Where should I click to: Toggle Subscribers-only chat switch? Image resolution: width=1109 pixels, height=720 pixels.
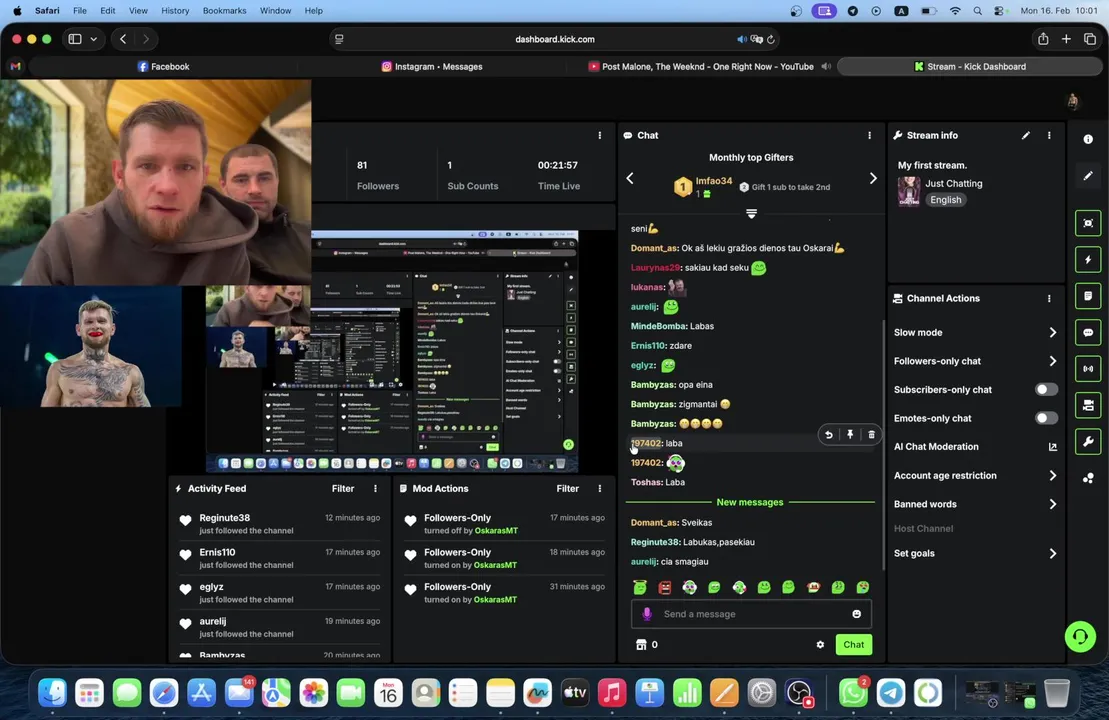1046,390
